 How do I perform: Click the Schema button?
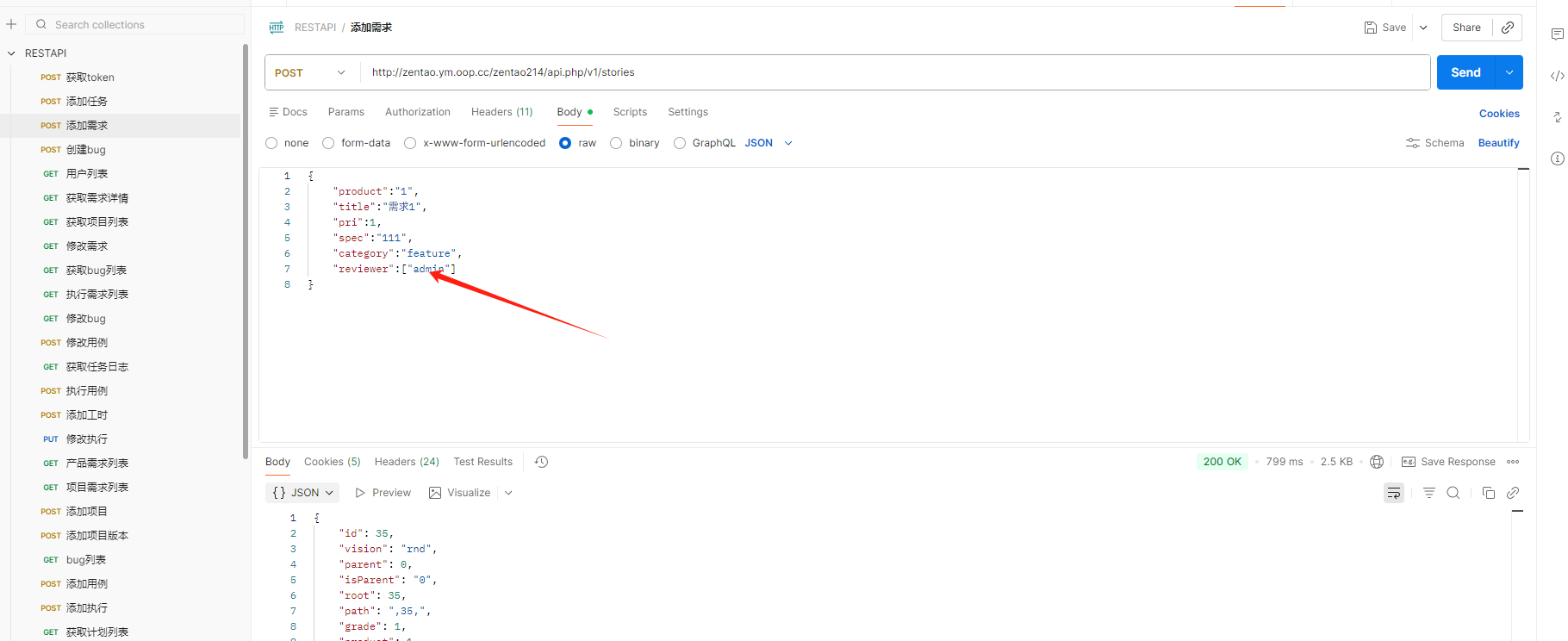(x=1435, y=143)
